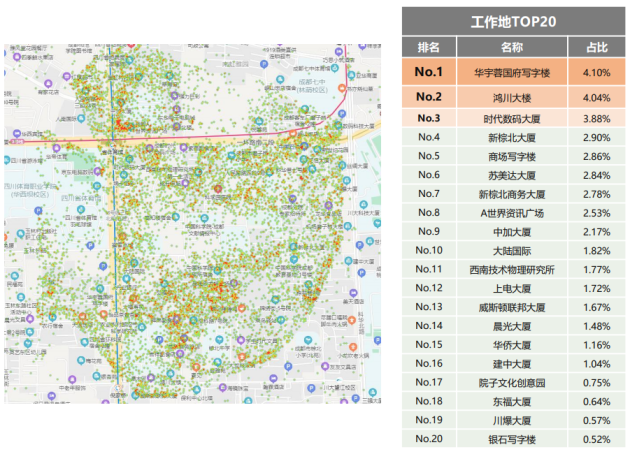Select teal building marker beside 建中大厦

pyautogui.click(x=348, y=261)
